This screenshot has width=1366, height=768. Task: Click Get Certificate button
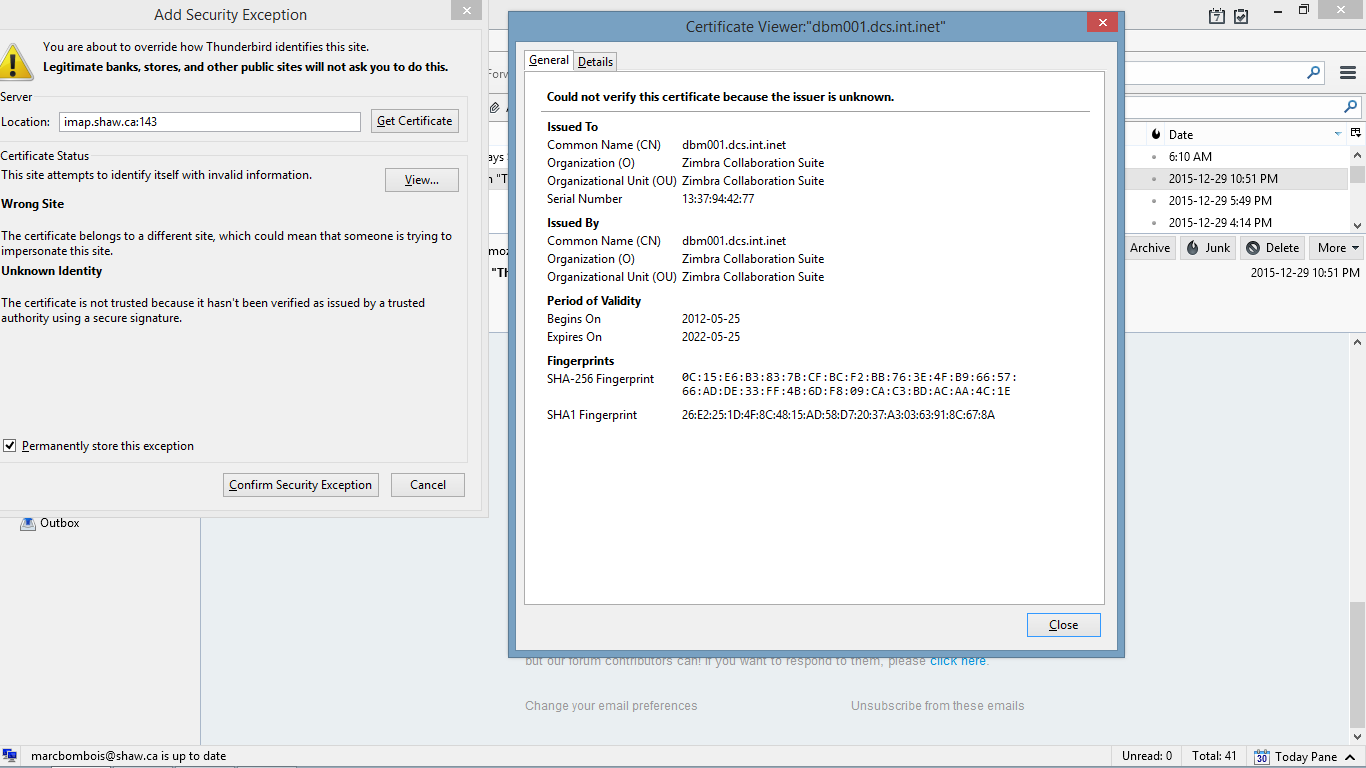(415, 121)
